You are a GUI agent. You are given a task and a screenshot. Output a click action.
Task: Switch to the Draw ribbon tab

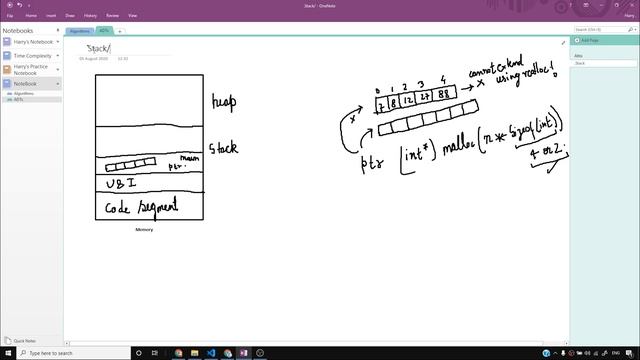[x=70, y=16]
